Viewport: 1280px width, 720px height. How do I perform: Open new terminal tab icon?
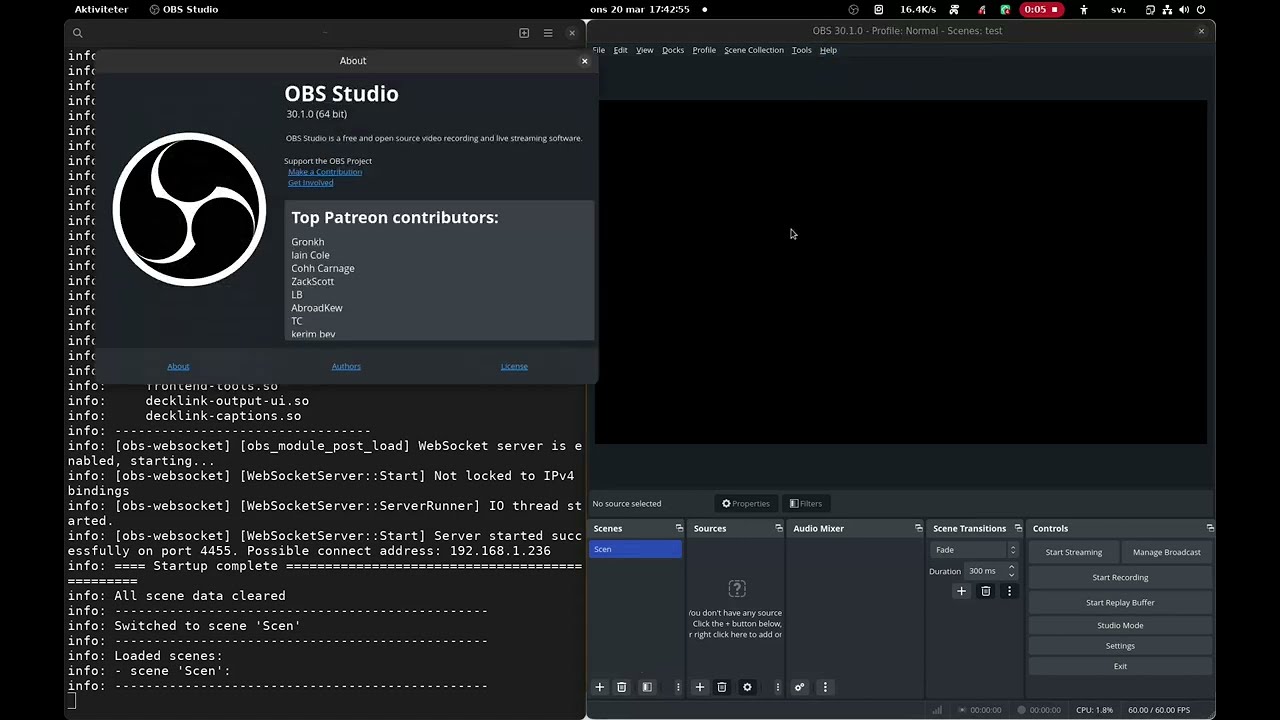(524, 33)
